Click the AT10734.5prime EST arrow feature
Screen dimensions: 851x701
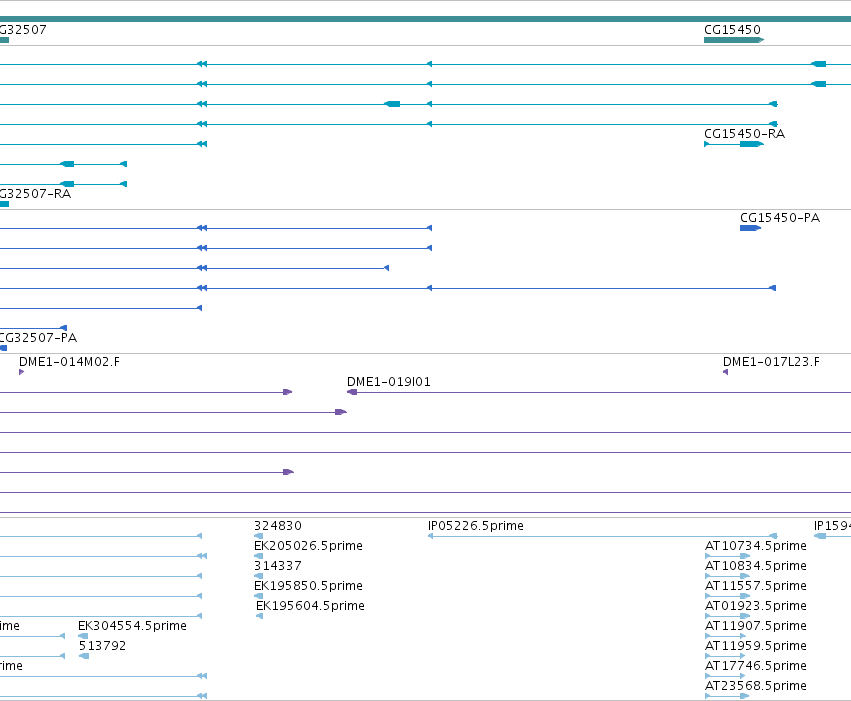[727, 556]
